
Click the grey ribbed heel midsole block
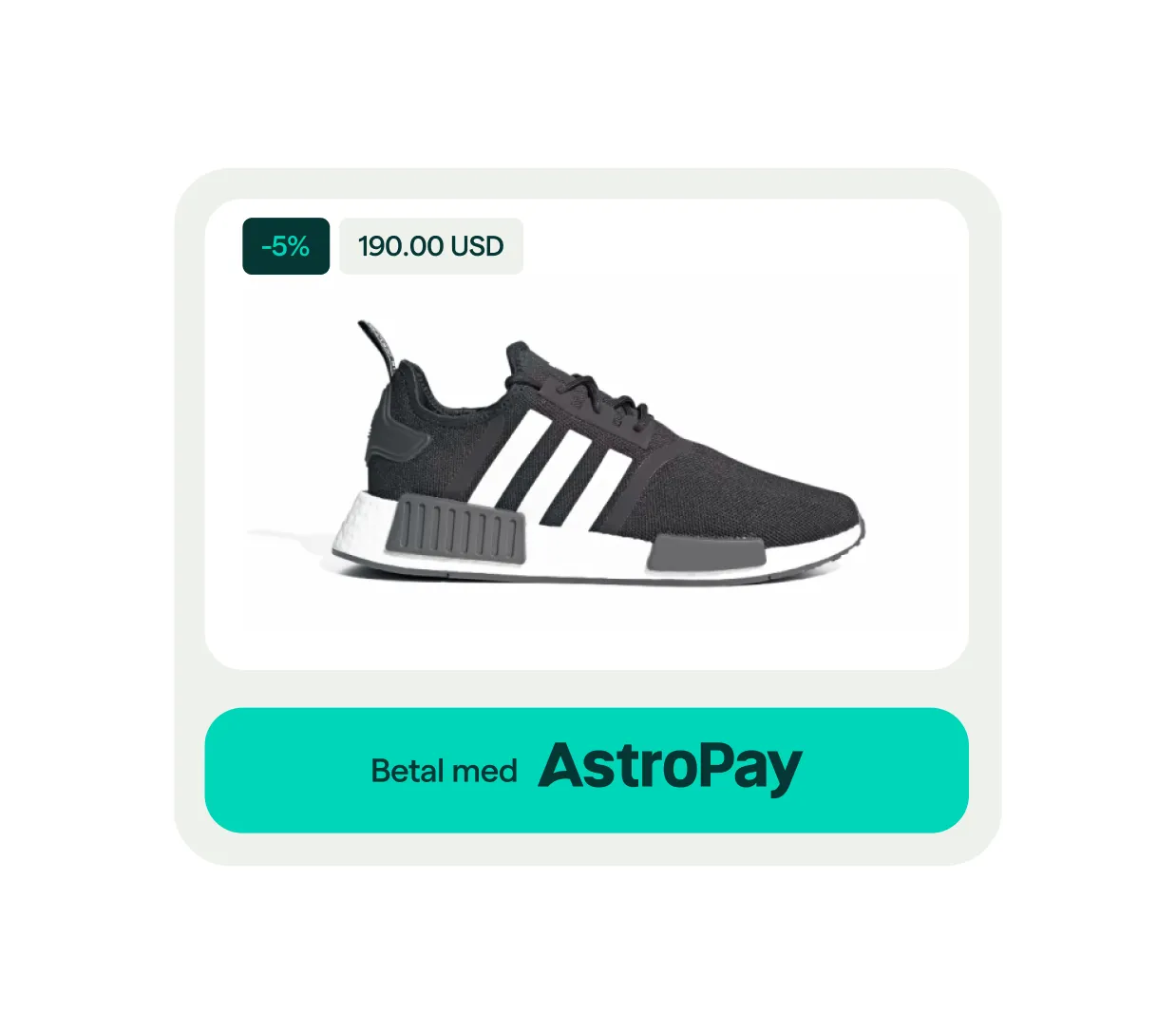(x=455, y=529)
